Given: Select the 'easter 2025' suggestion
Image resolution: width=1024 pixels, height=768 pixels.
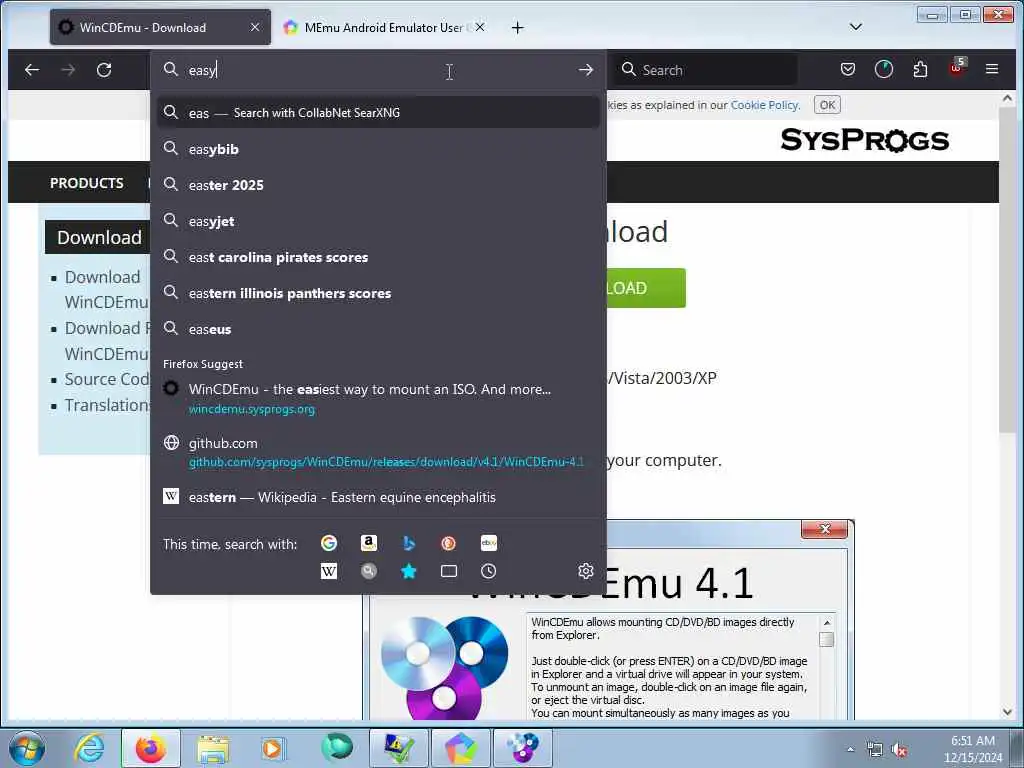Looking at the screenshot, I should click(x=378, y=185).
